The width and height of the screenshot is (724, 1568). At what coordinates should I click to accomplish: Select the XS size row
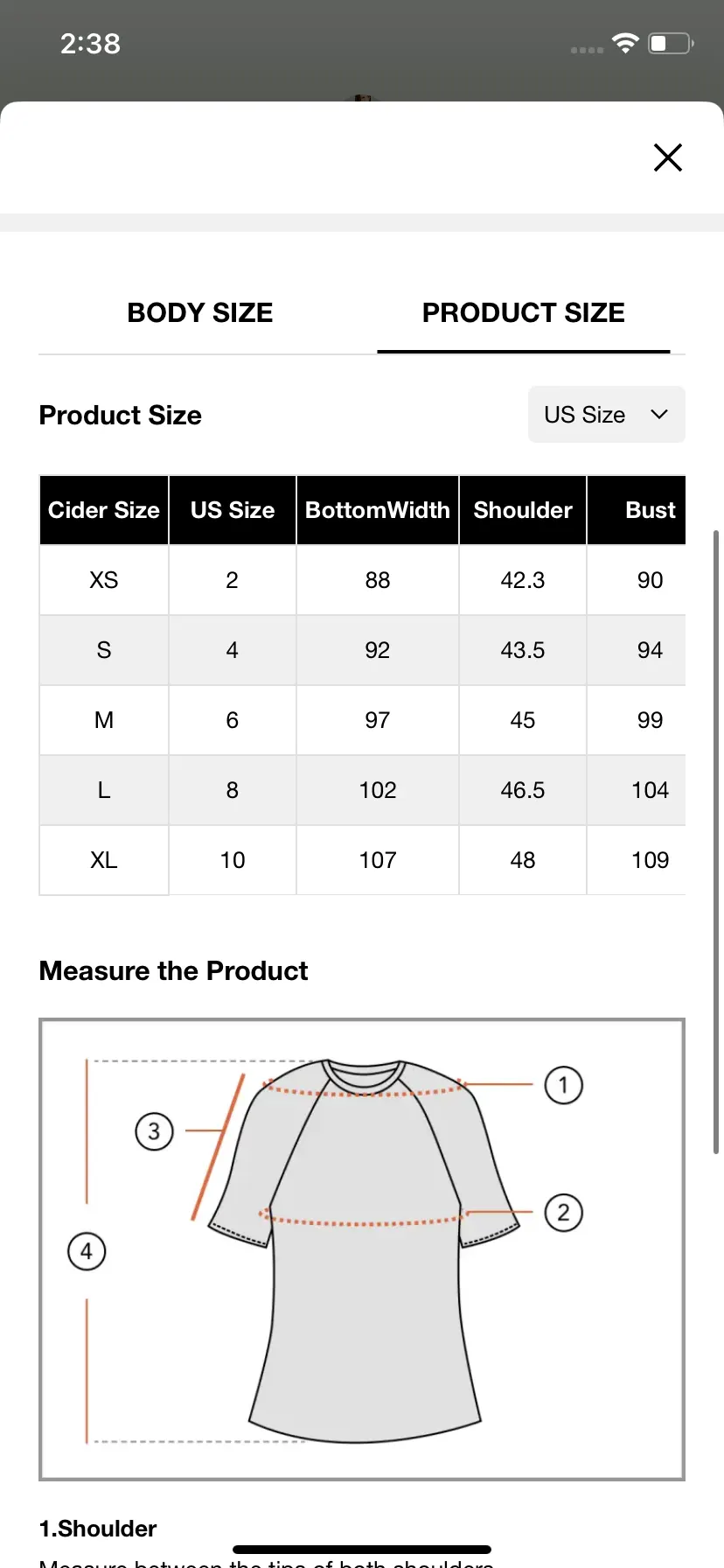click(362, 580)
